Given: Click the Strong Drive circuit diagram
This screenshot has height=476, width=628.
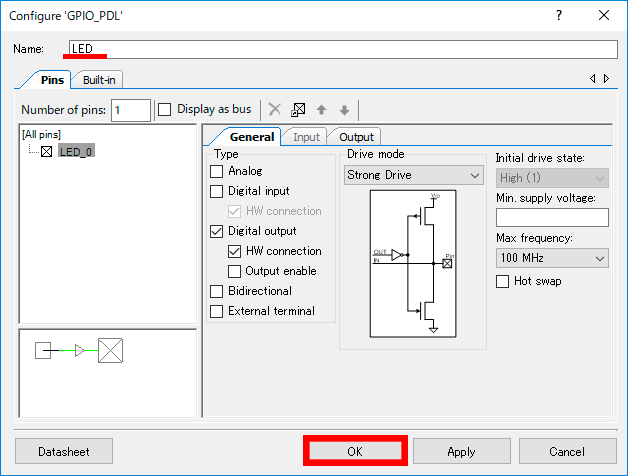Looking at the screenshot, I should (413, 264).
